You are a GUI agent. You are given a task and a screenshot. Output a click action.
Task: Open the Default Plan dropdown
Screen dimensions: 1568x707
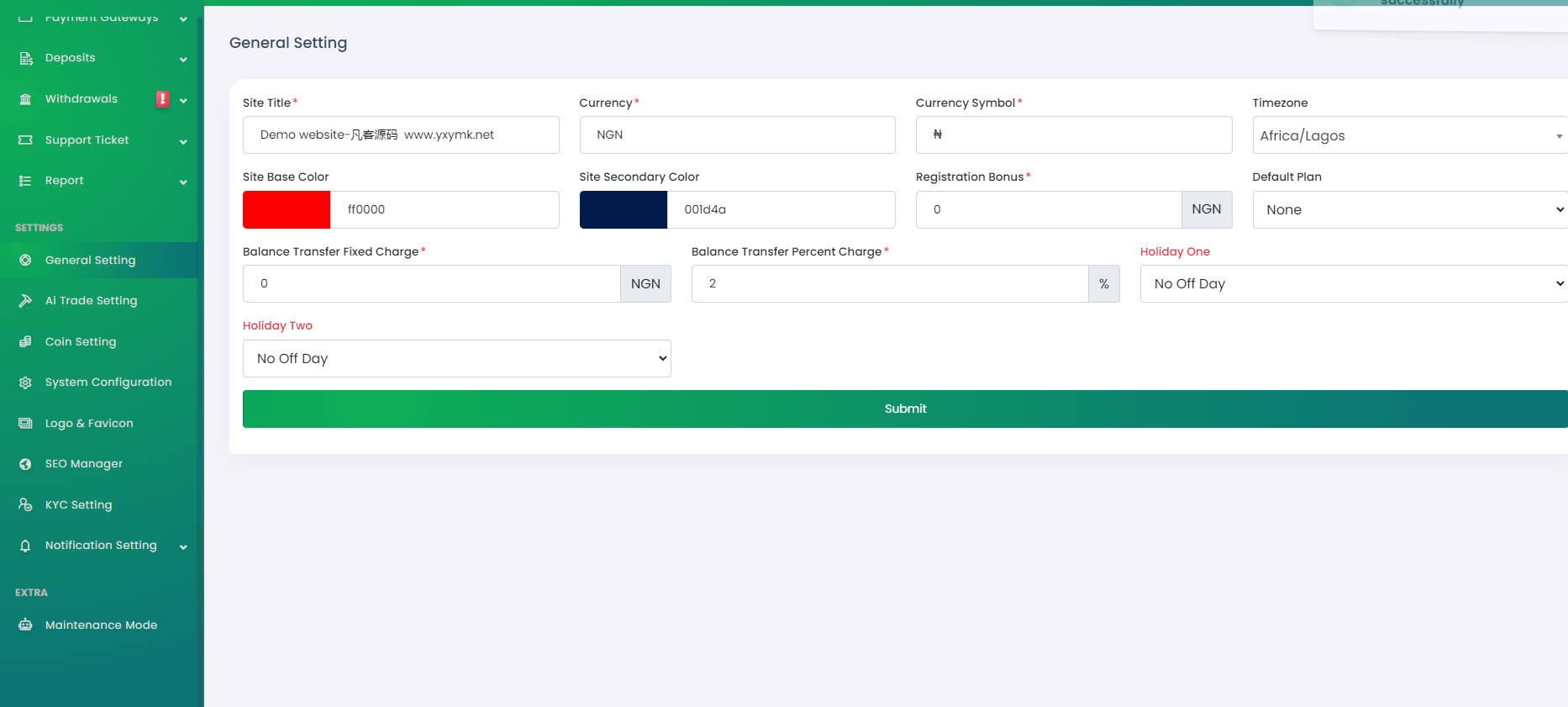pos(1408,209)
